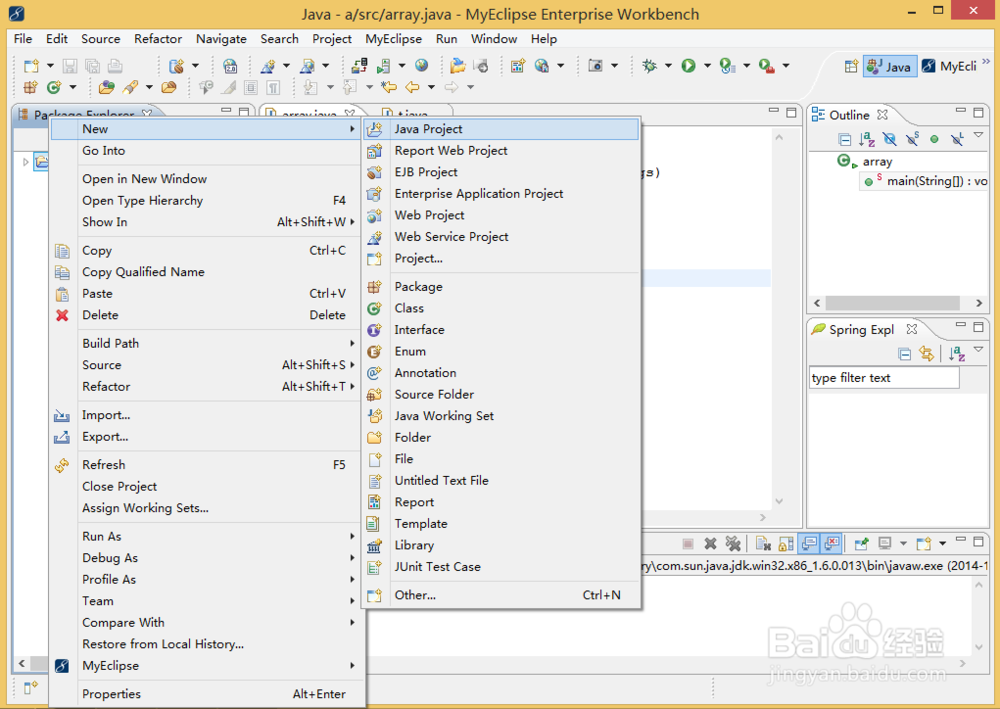Image resolution: width=1000 pixels, height=709 pixels.
Task: Click the Java Working Set icon
Action: click(374, 416)
